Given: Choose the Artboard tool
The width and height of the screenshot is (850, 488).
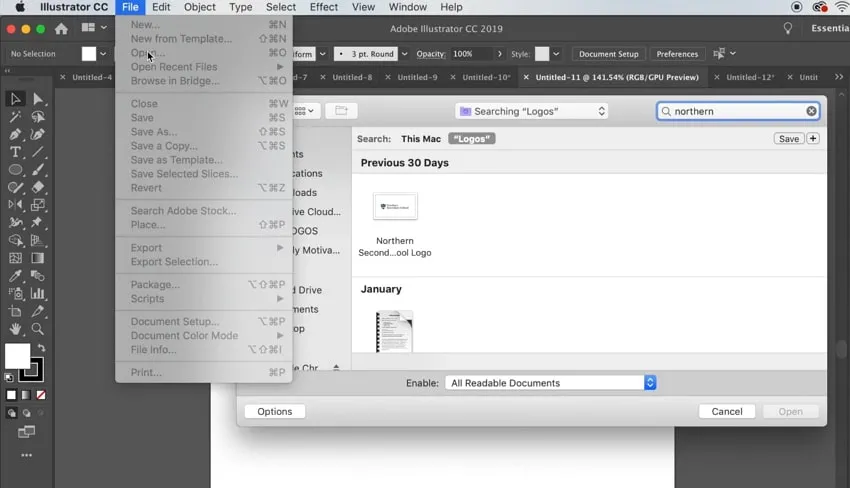Looking at the screenshot, I should 15,311.
